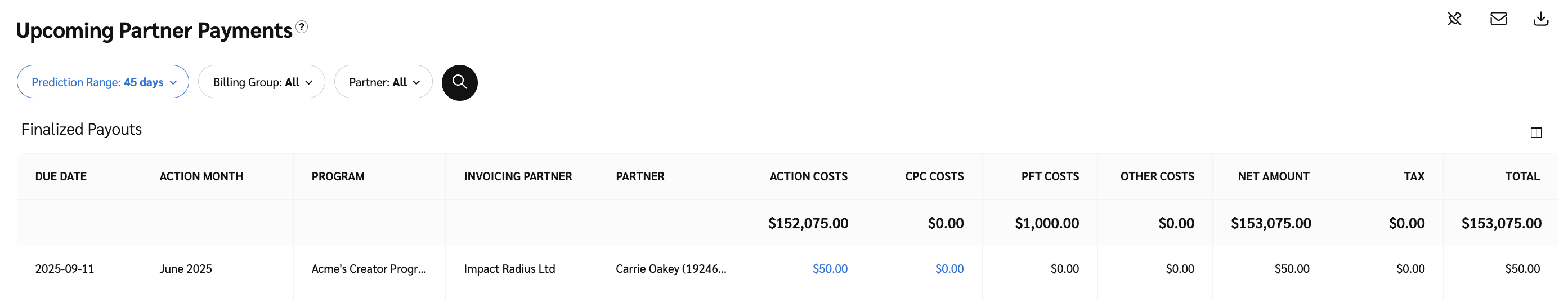The height and width of the screenshot is (301, 1568).
Task: Click the Net Amount column header
Action: (1273, 176)
